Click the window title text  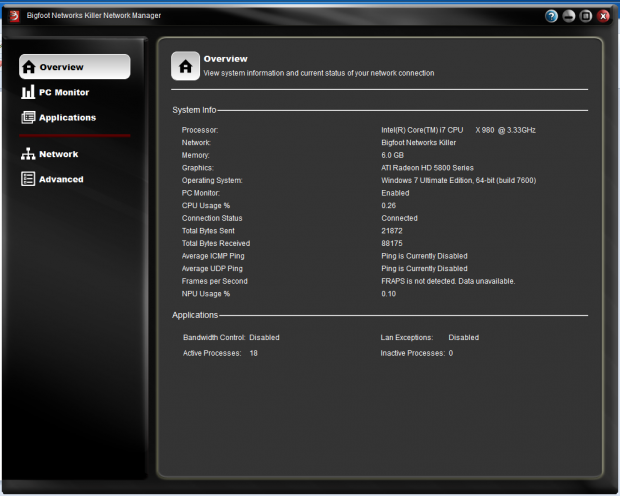[x=94, y=15]
